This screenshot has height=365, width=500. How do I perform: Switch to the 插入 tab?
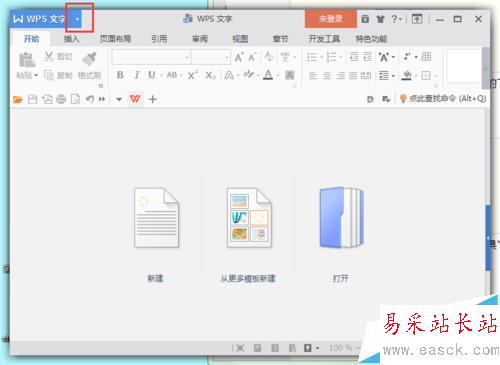tap(72, 39)
